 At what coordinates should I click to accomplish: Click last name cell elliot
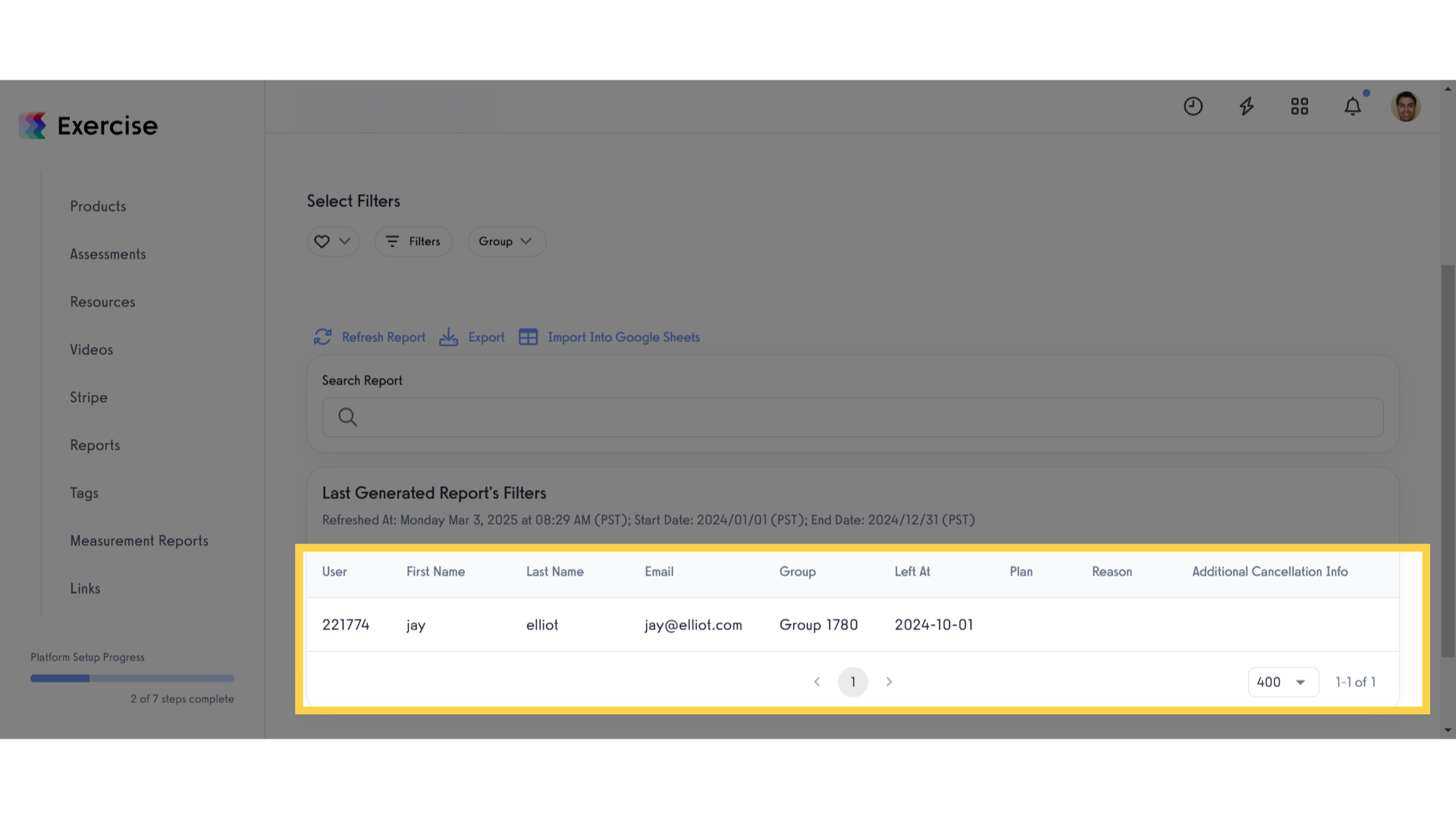coord(542,625)
